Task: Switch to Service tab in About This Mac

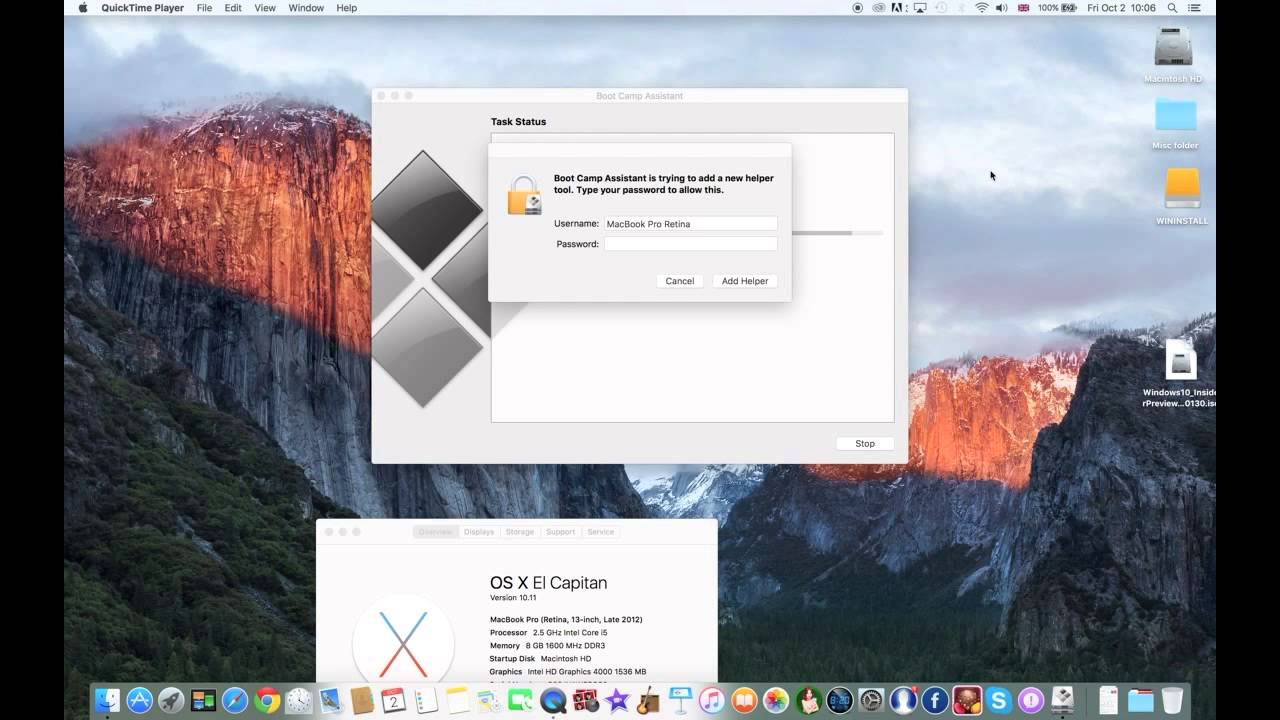Action: click(x=601, y=532)
